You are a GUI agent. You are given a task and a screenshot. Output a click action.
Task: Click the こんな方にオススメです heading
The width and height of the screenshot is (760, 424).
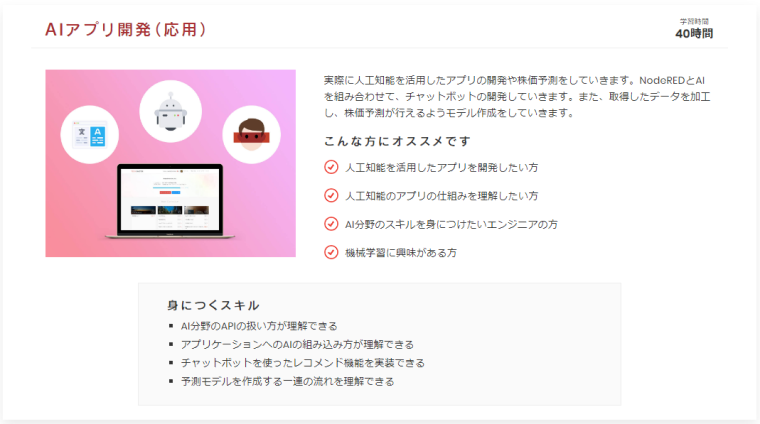click(x=397, y=141)
